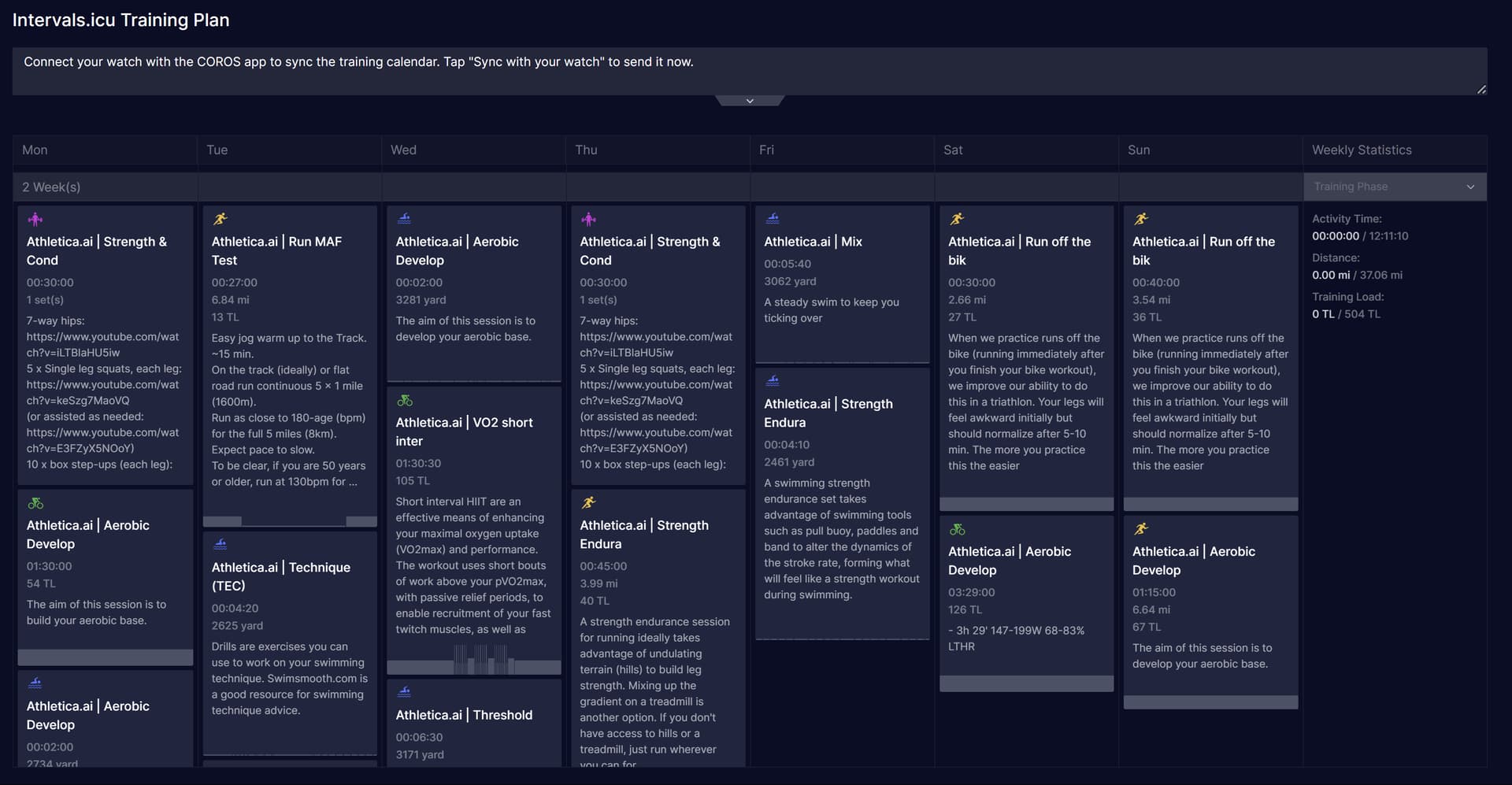Click bike icon on Saturday Aerobic Develop card

pos(958,529)
